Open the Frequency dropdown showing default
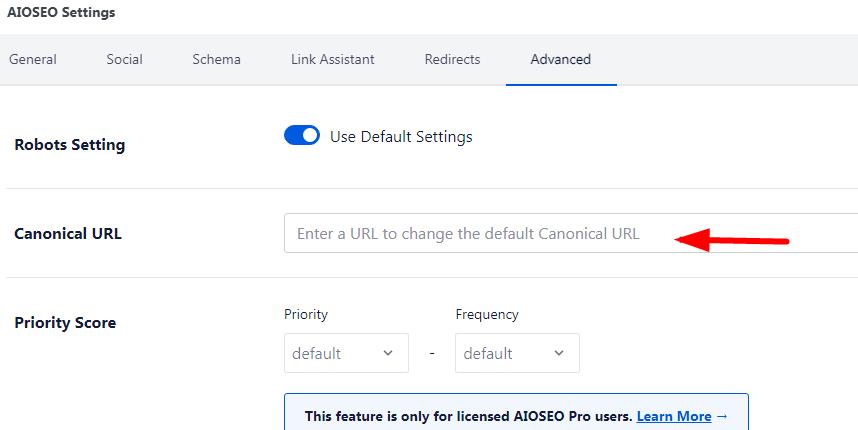The height and width of the screenshot is (430, 858). pos(517,353)
